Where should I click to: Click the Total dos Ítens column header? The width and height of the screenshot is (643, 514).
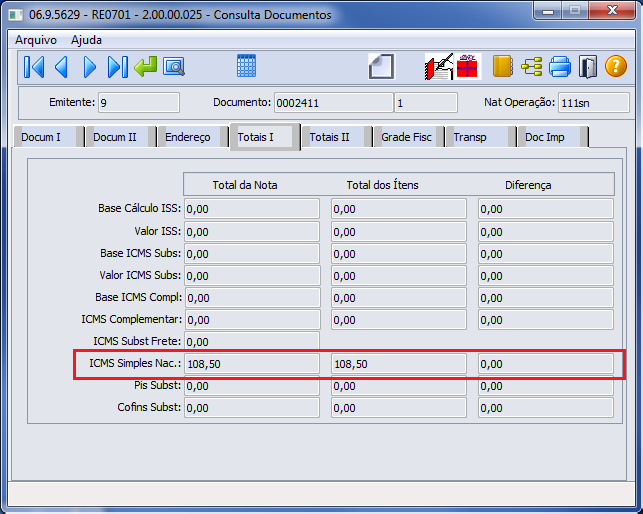click(x=383, y=185)
